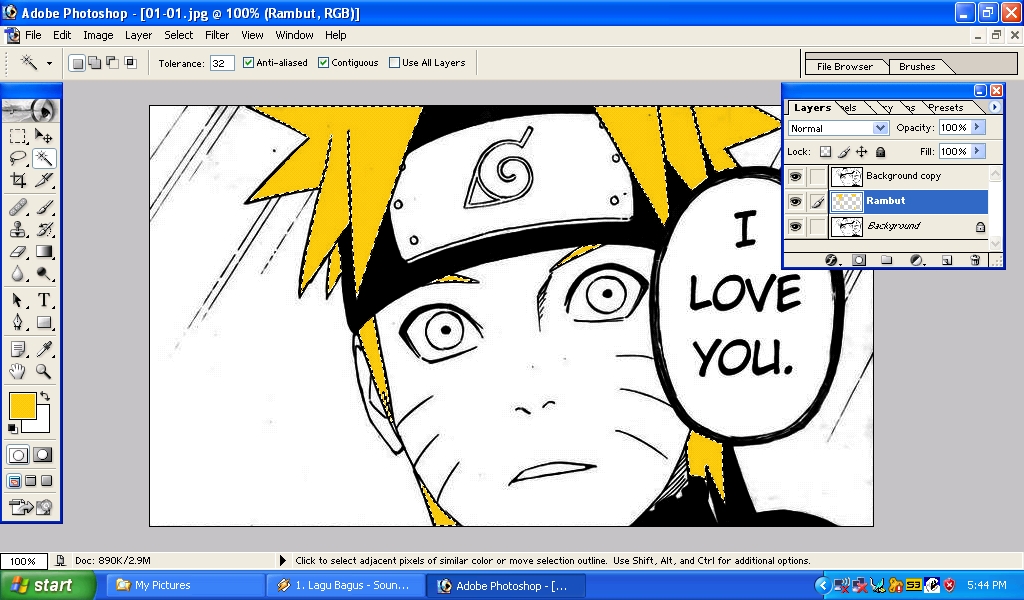Viewport: 1024px width, 600px height.
Task: Create a new layer via Layers panel icon
Action: tap(946, 260)
